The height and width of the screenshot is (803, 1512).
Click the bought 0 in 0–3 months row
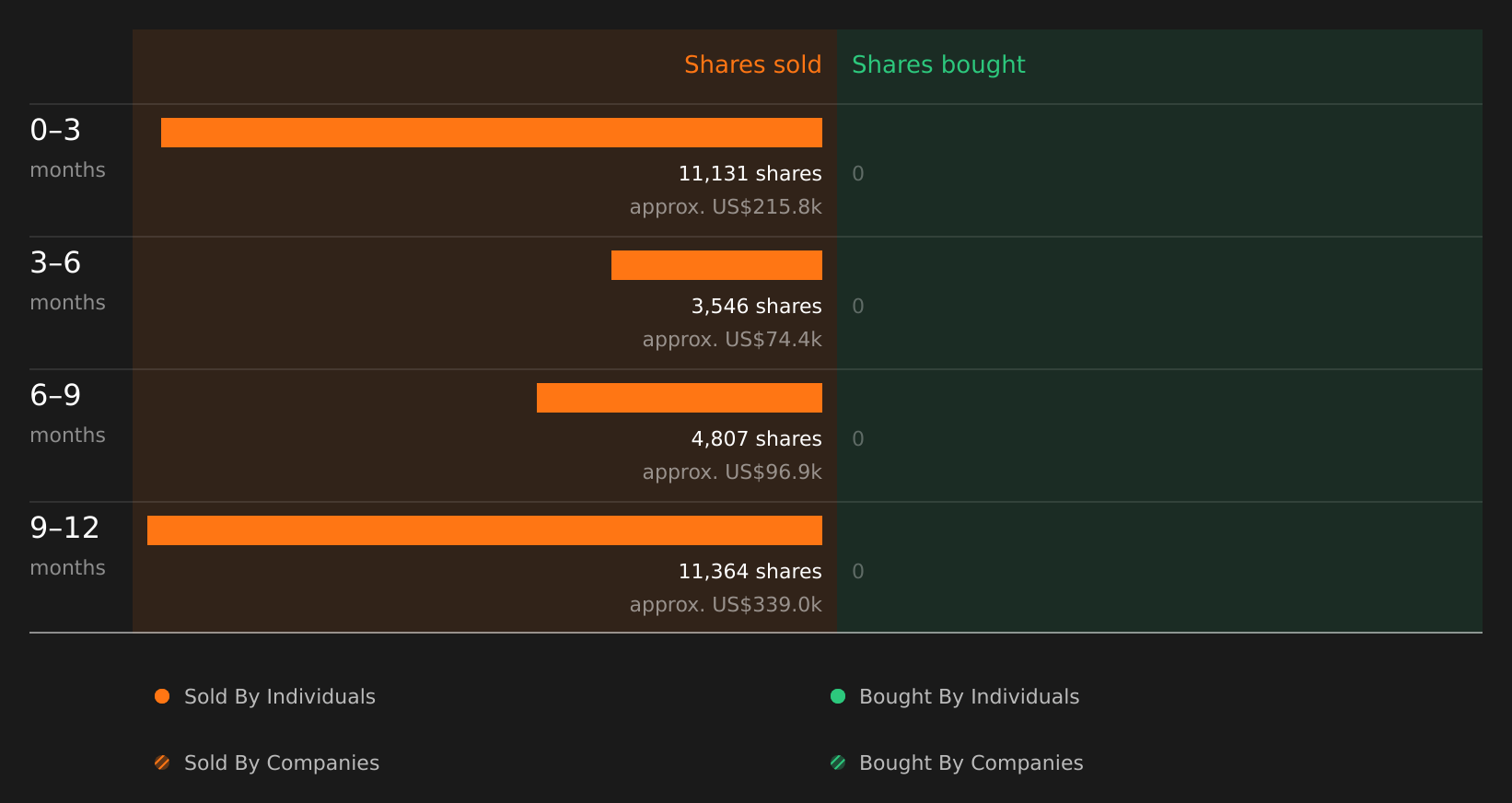click(x=858, y=174)
